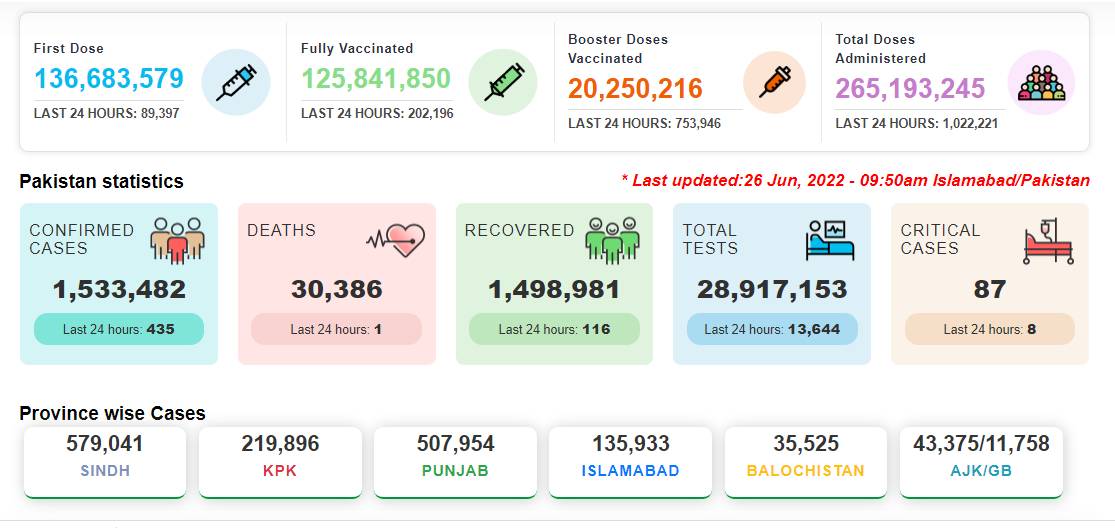Open the Islamabad cases card
Viewport: 1115px width, 528px height.
631,462
